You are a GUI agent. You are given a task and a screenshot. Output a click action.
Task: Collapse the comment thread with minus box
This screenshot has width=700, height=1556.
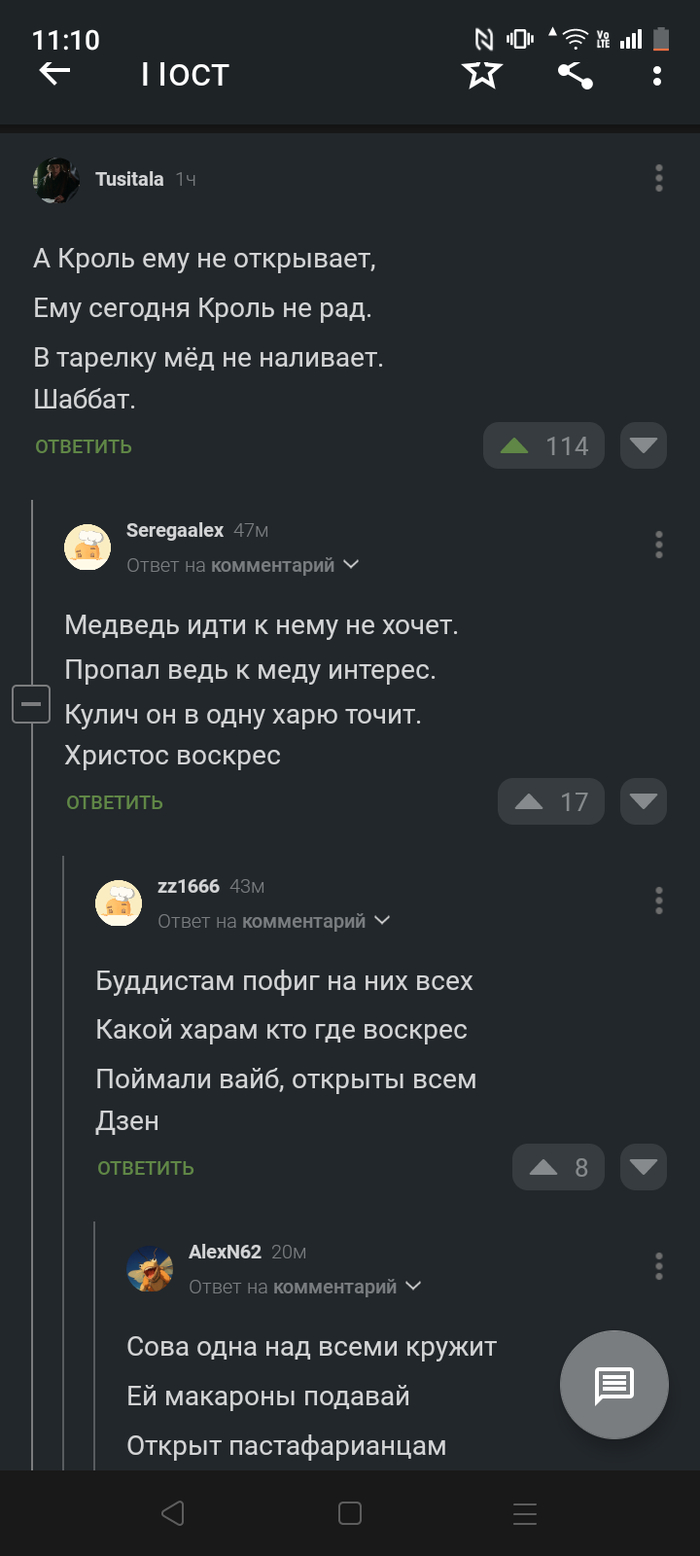click(x=31, y=705)
